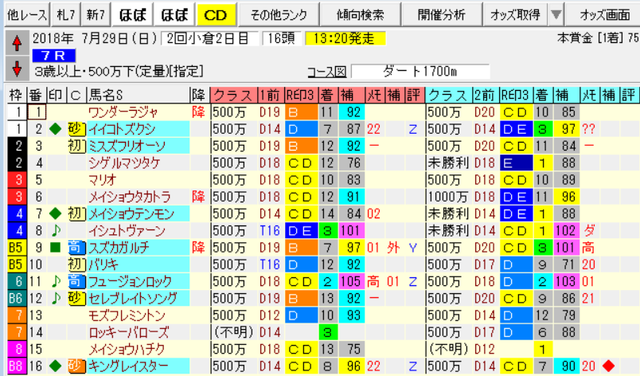Click the 降 mark in メイショウタカトラ row
Viewport: 640px width, 376px height.
click(198, 197)
